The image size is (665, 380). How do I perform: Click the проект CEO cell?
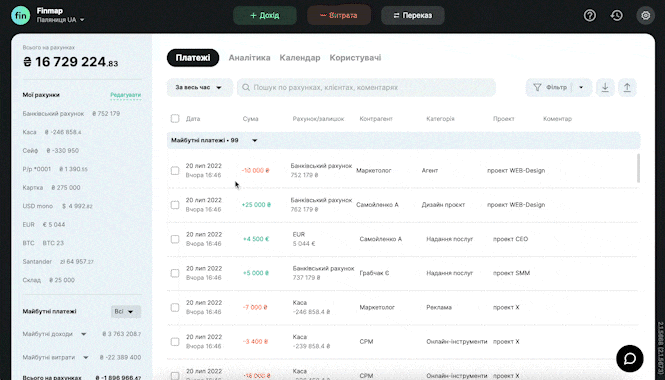[x=511, y=239]
